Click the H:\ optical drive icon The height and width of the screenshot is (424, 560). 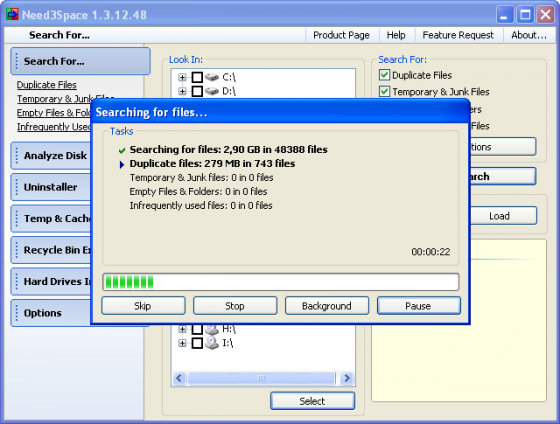tap(212, 329)
